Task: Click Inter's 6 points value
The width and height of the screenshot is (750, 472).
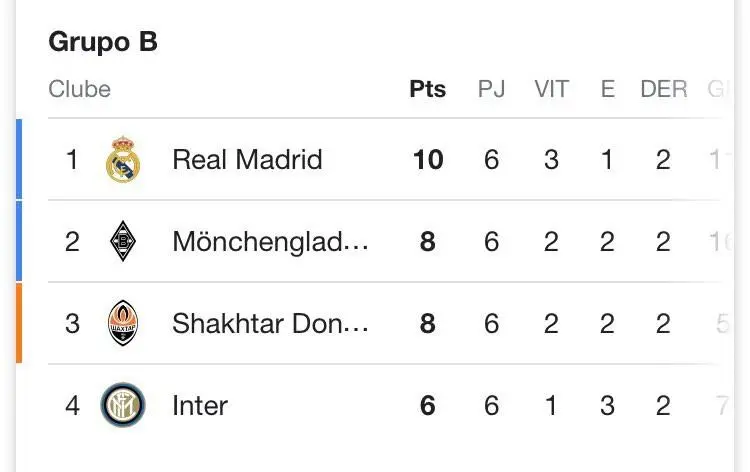Action: pyautogui.click(x=428, y=406)
